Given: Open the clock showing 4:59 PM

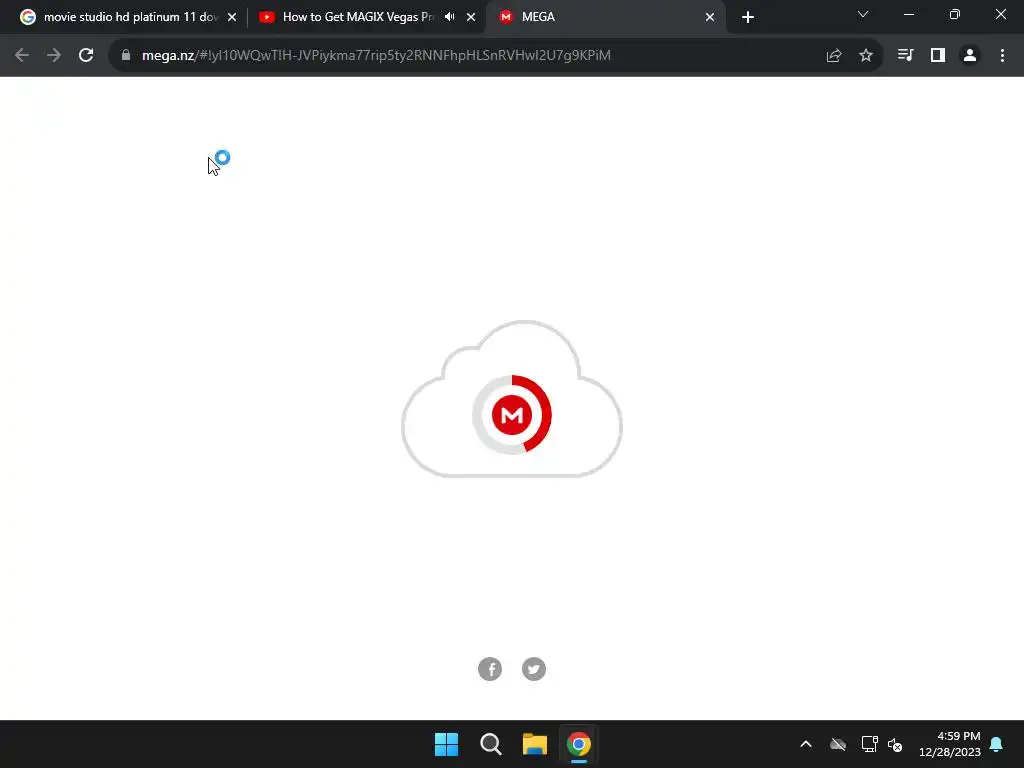Looking at the screenshot, I should 950,744.
